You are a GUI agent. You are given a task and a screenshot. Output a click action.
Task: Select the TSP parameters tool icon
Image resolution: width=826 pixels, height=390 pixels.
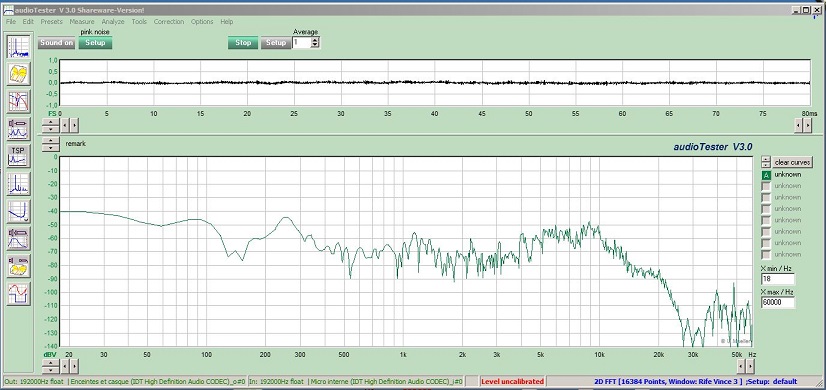click(18, 156)
